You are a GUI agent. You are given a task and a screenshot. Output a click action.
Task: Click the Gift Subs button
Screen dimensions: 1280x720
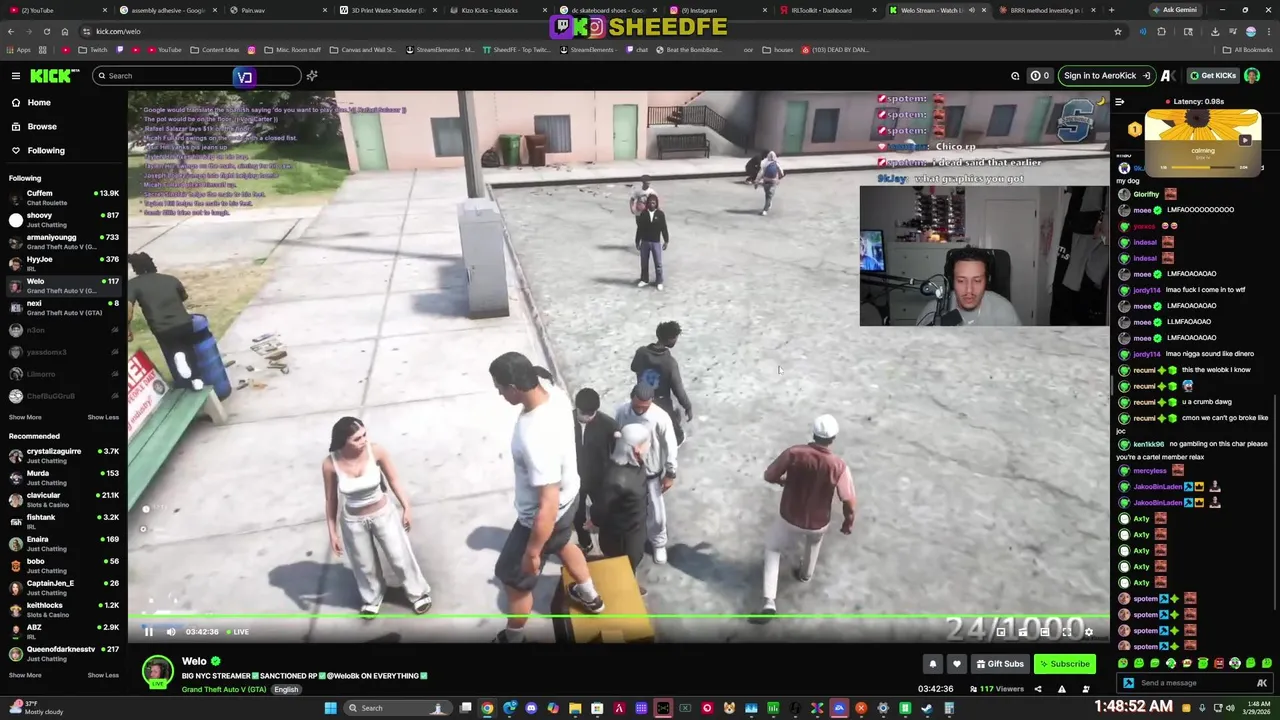click(1000, 664)
